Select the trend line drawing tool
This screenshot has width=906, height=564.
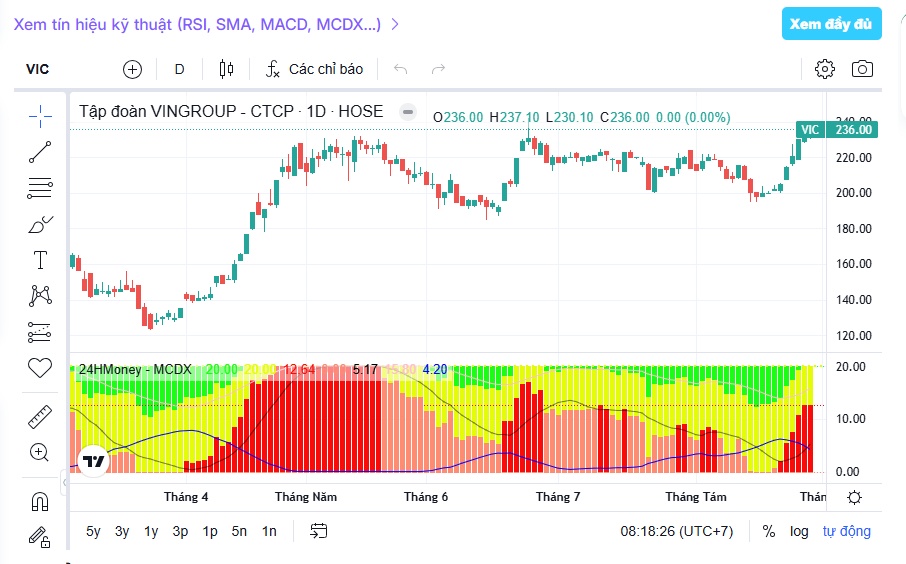coord(40,152)
